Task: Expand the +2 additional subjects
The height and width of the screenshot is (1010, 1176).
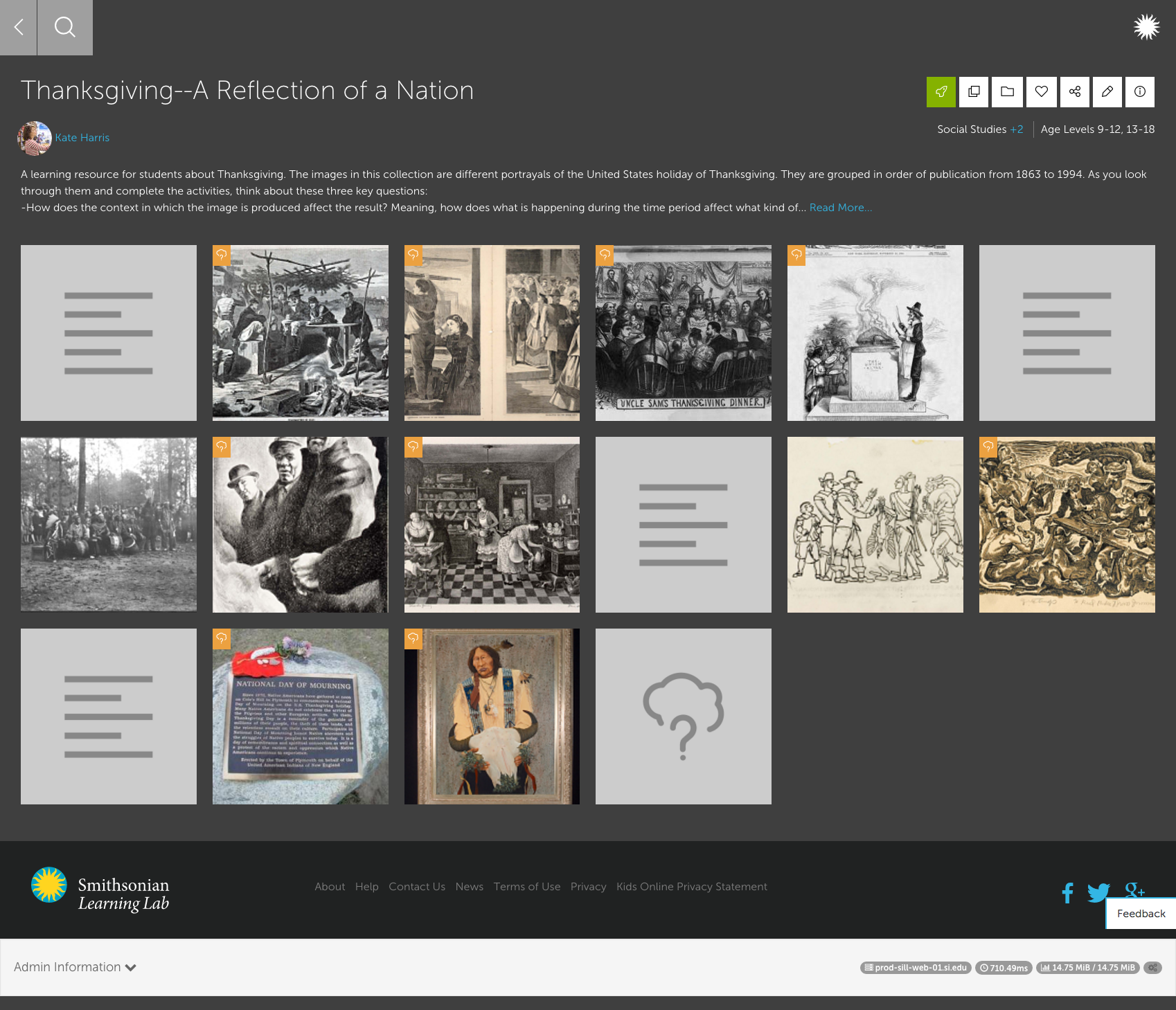Action: pyautogui.click(x=1016, y=129)
